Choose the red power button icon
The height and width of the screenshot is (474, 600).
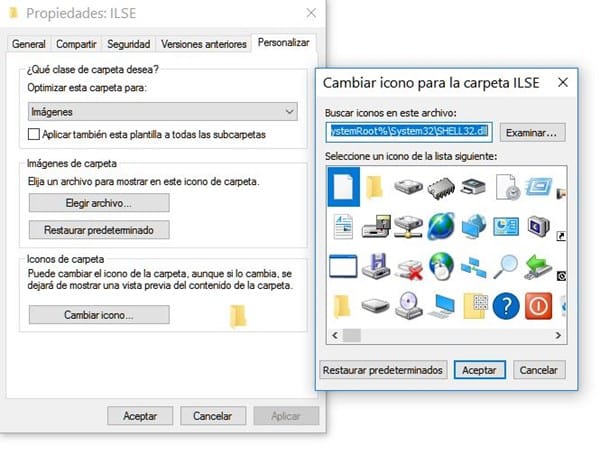point(538,306)
